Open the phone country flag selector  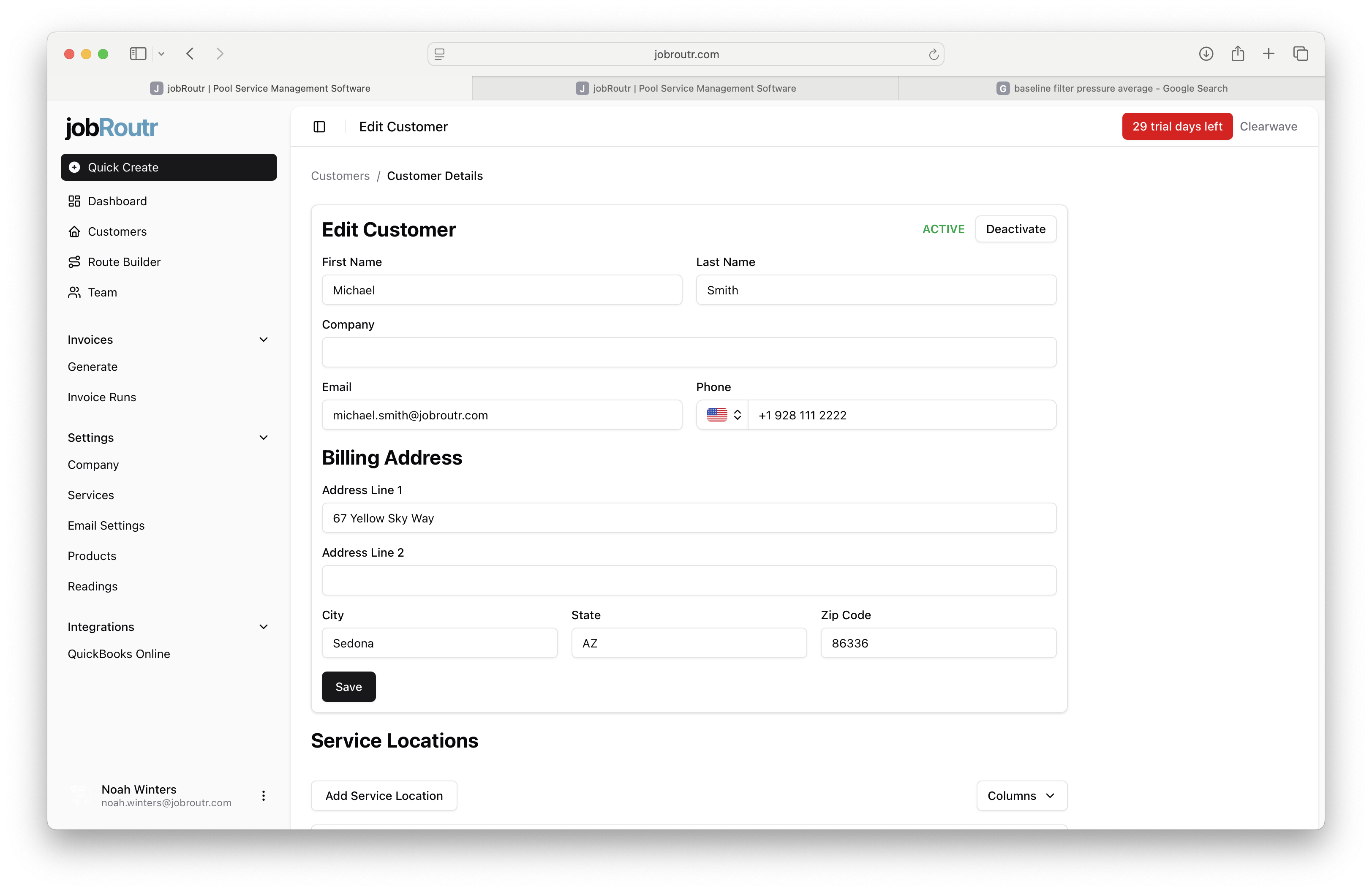pyautogui.click(x=722, y=414)
